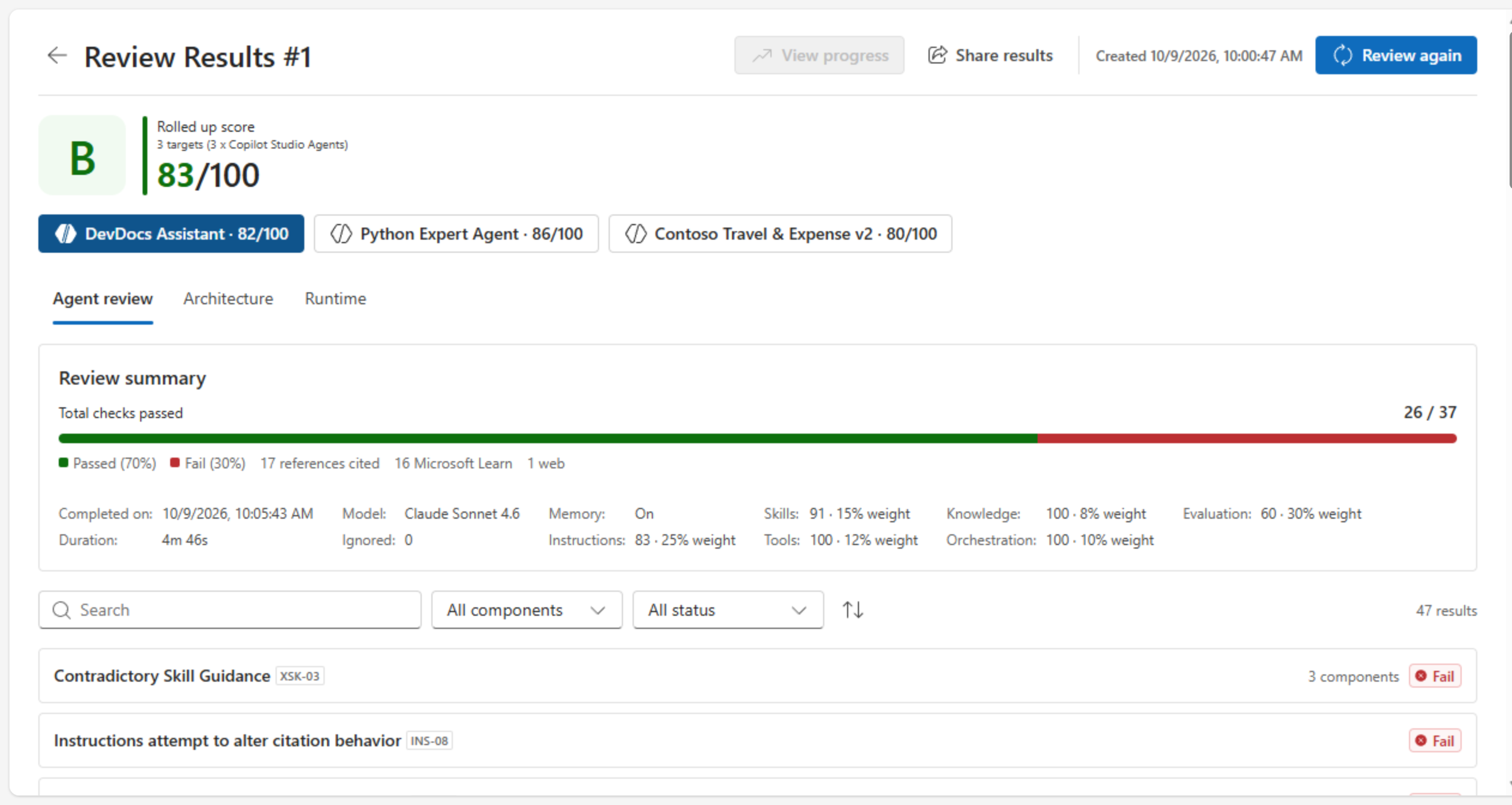Click the View progress chart icon
The image size is (1512, 805).
pos(762,56)
